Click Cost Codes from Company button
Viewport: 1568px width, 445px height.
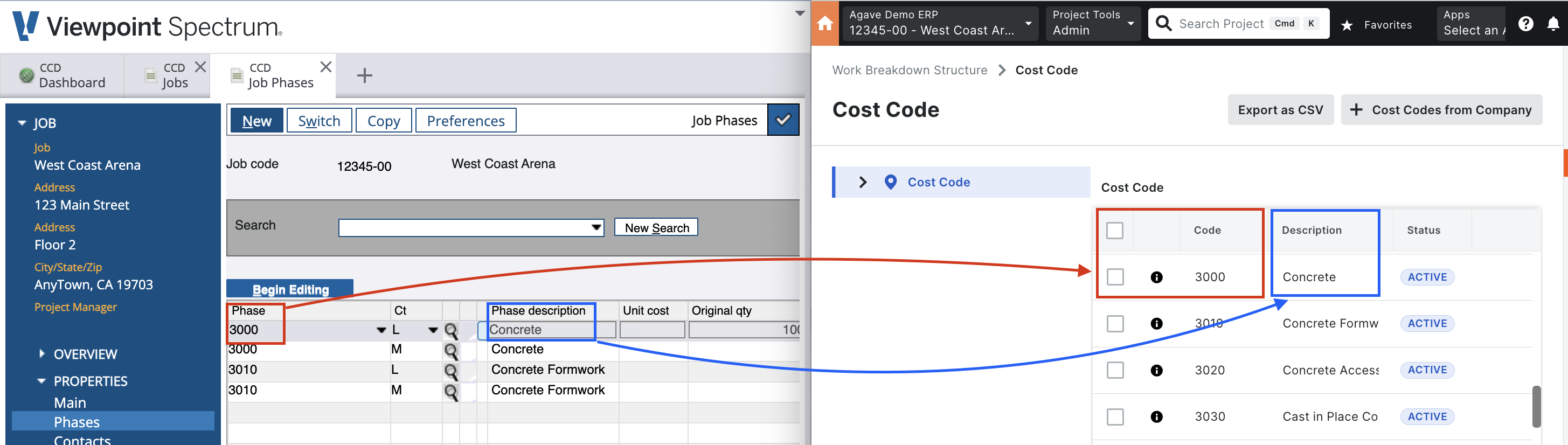1441,109
